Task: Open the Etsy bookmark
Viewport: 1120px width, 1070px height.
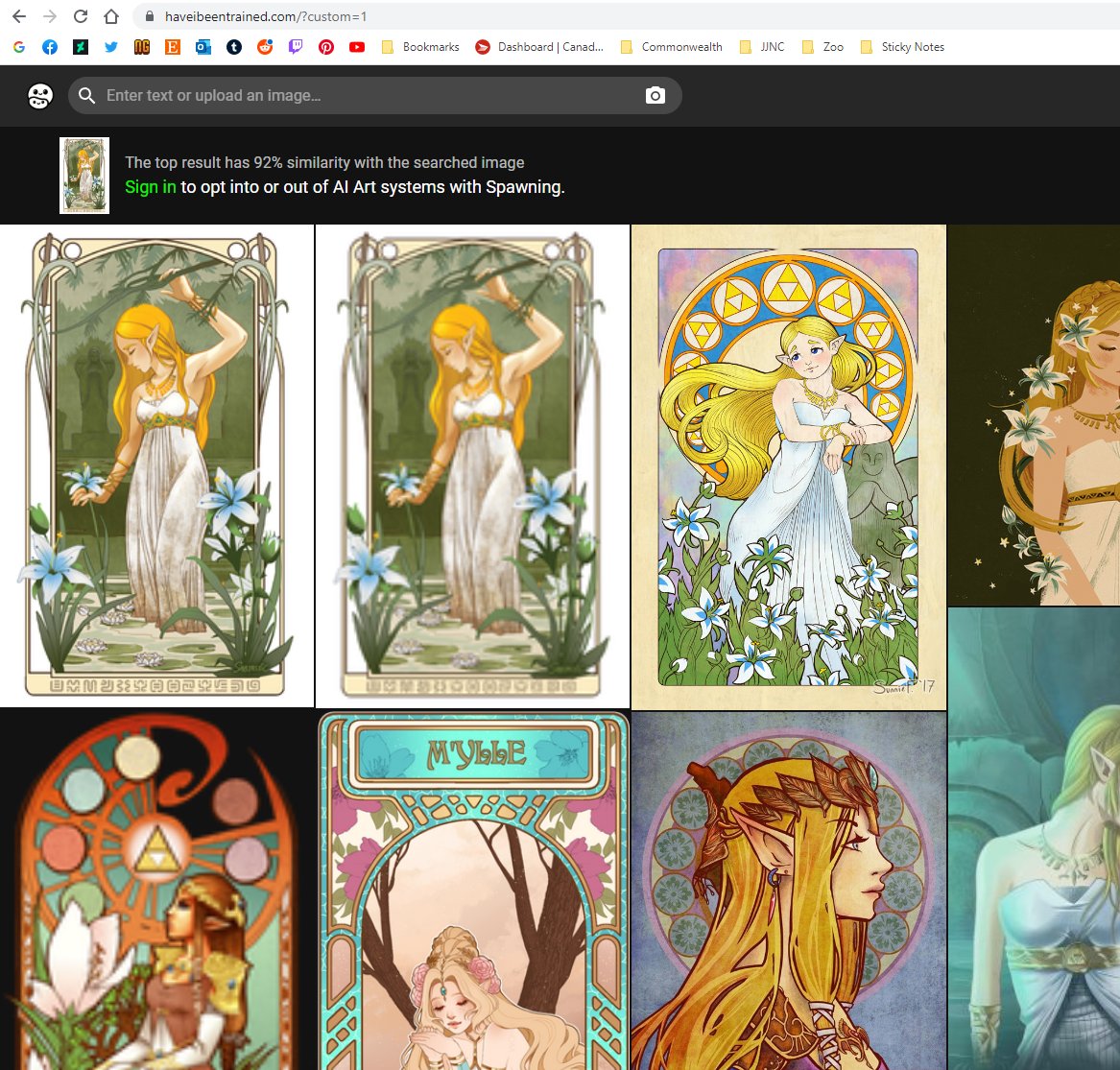Action: point(172,47)
